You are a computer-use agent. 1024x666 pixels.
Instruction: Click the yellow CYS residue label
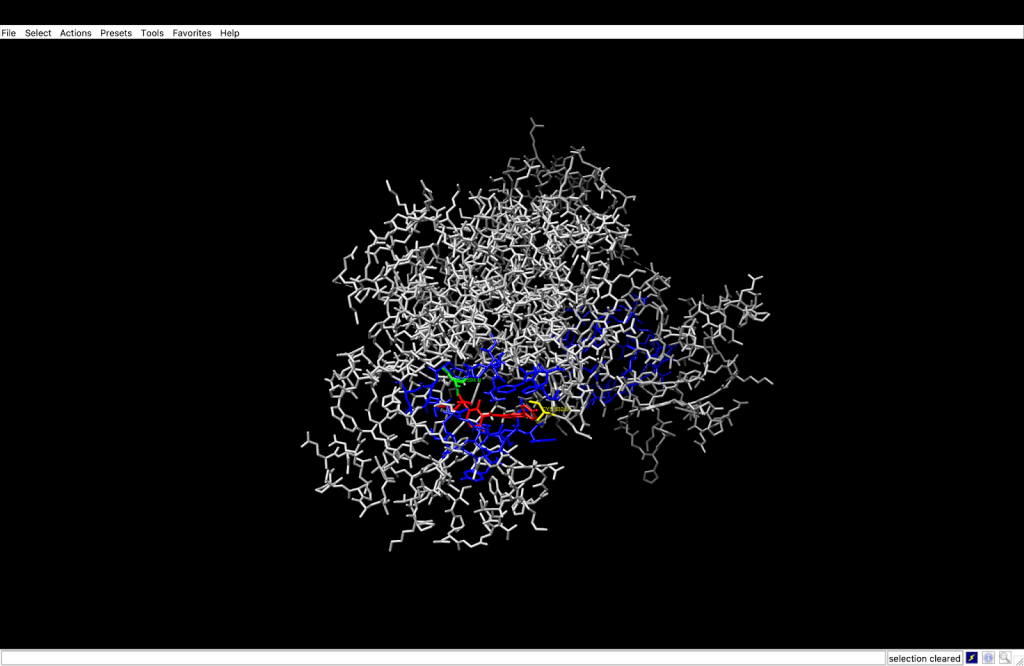coord(557,409)
